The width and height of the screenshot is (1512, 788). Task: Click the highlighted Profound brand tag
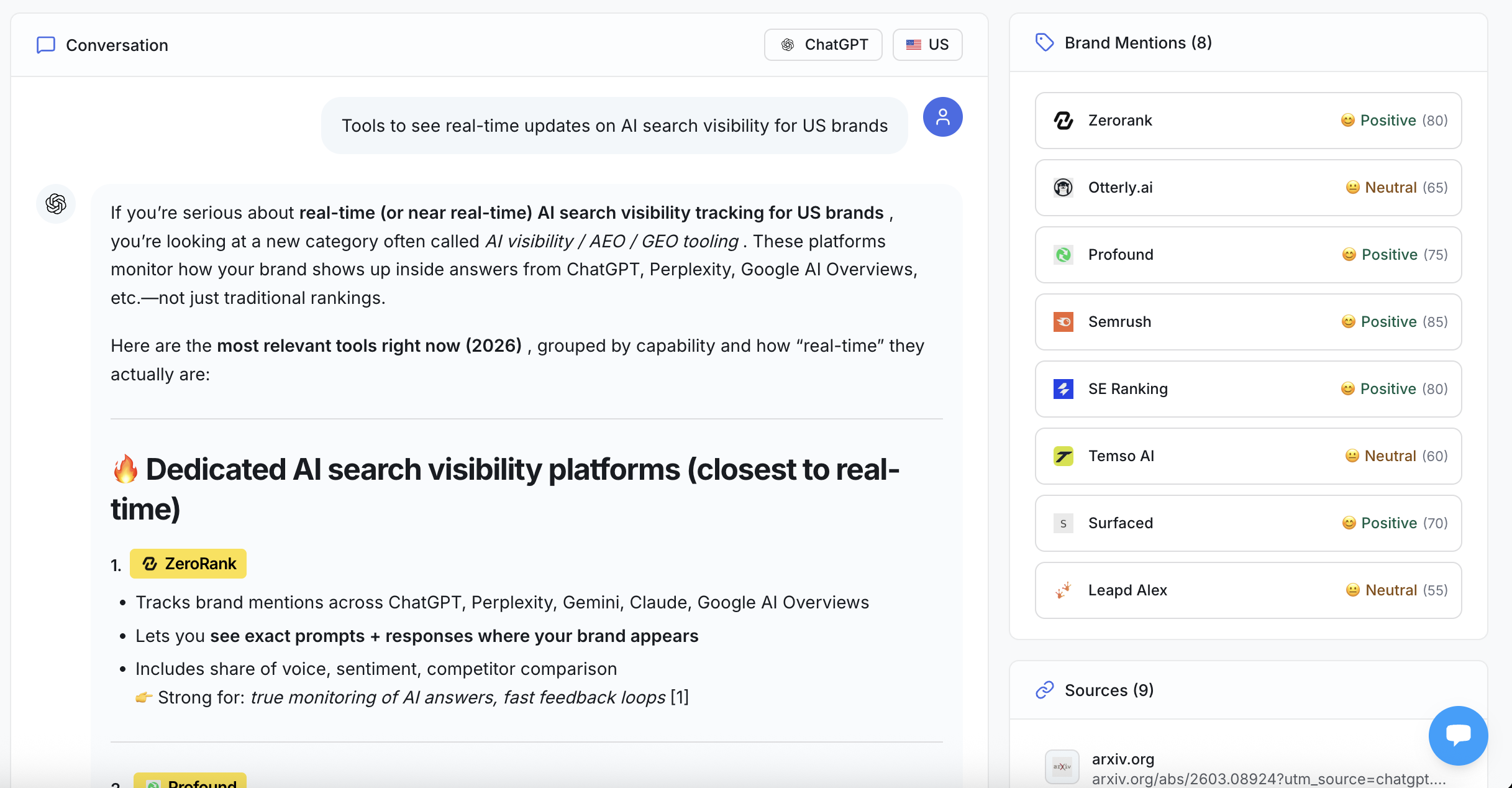point(190,781)
